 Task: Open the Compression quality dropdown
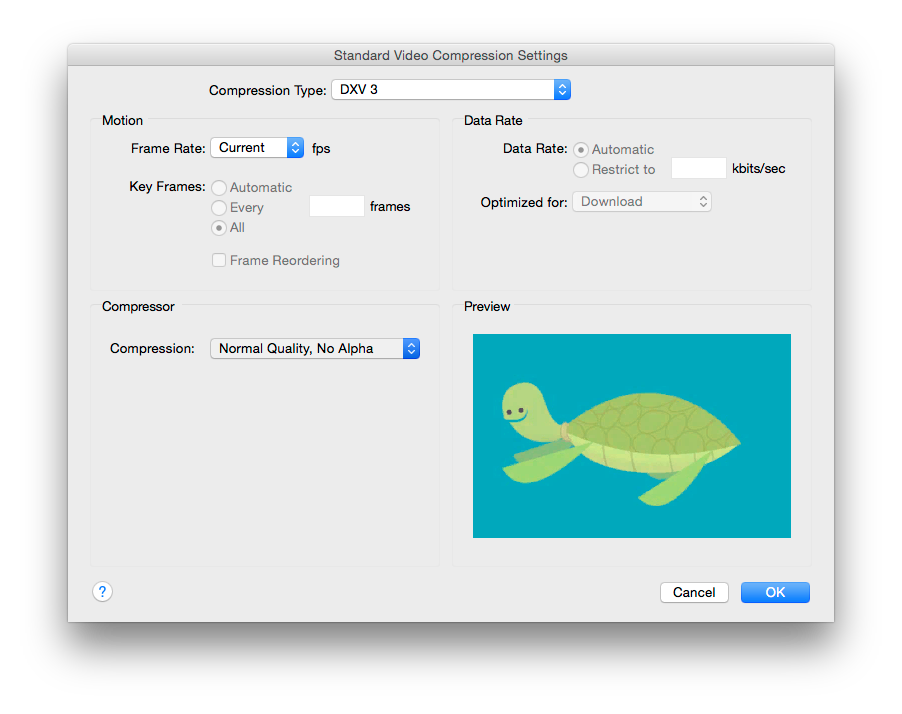point(314,349)
